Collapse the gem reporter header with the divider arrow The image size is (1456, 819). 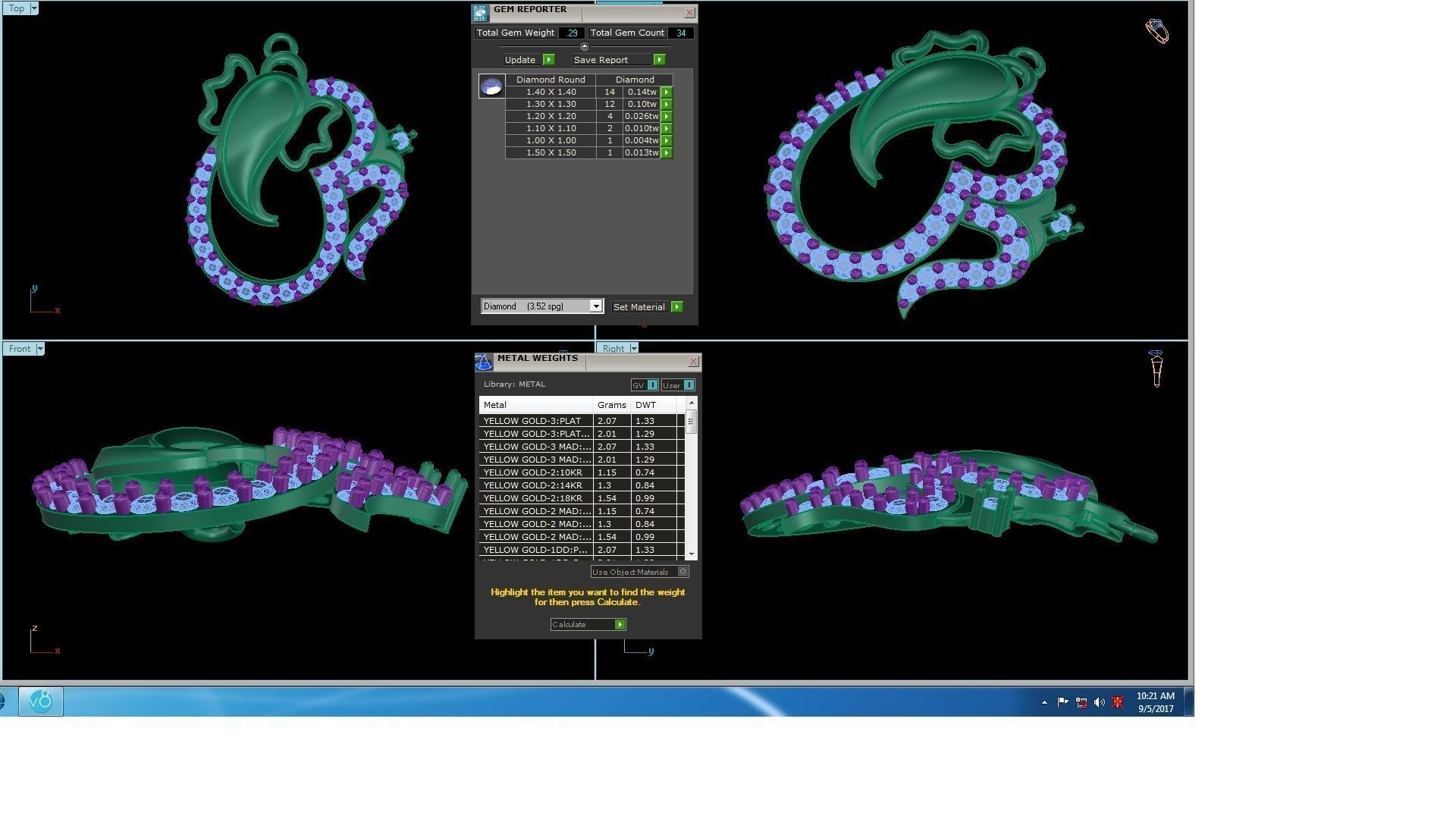(584, 46)
